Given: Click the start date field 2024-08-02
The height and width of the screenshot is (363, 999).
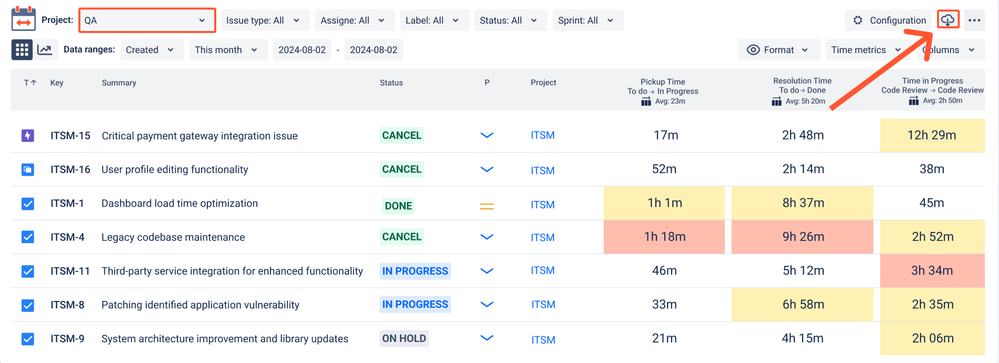Looking at the screenshot, I should (303, 50).
